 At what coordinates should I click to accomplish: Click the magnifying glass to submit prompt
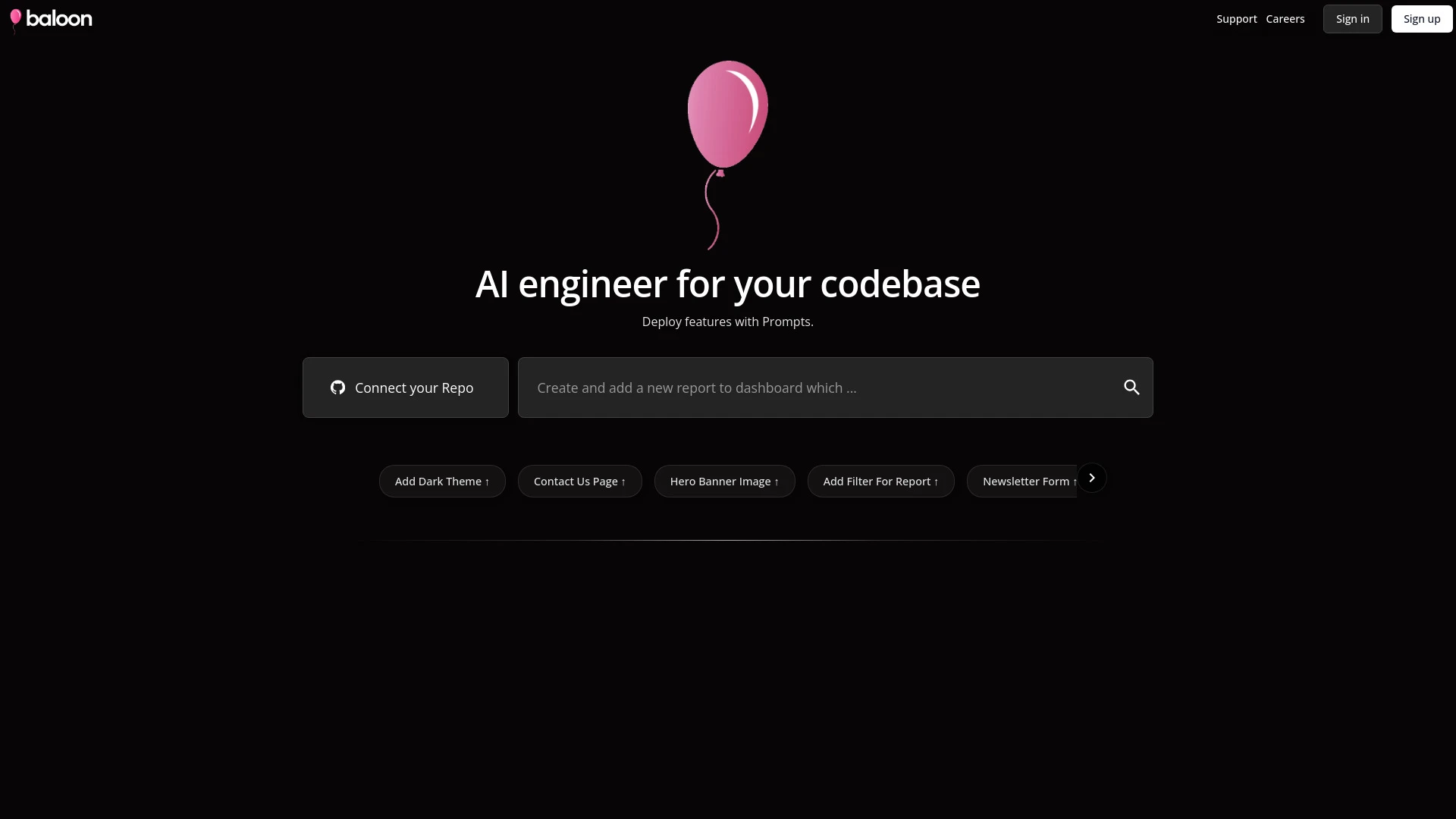pyautogui.click(x=1131, y=387)
